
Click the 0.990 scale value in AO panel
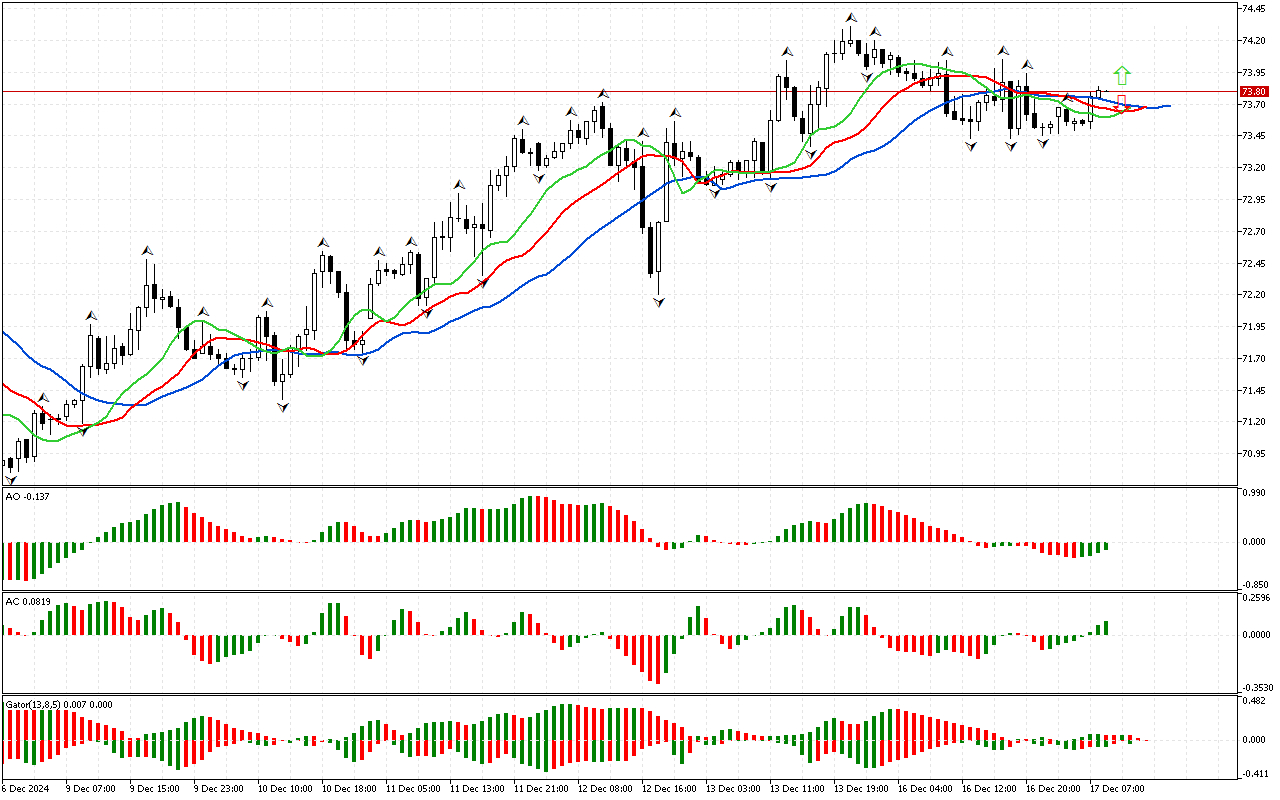[1254, 494]
